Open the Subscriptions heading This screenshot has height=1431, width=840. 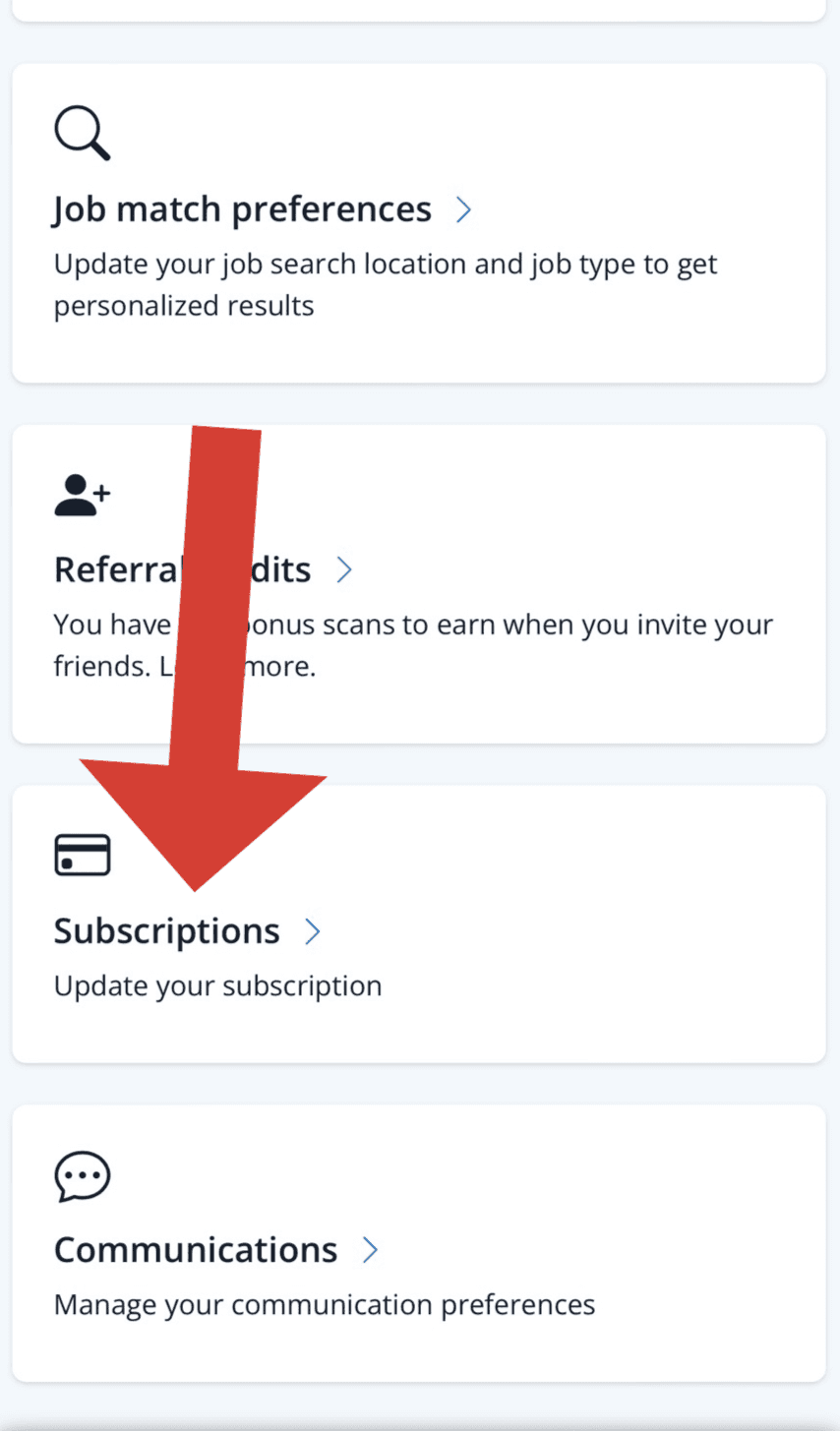click(x=166, y=931)
